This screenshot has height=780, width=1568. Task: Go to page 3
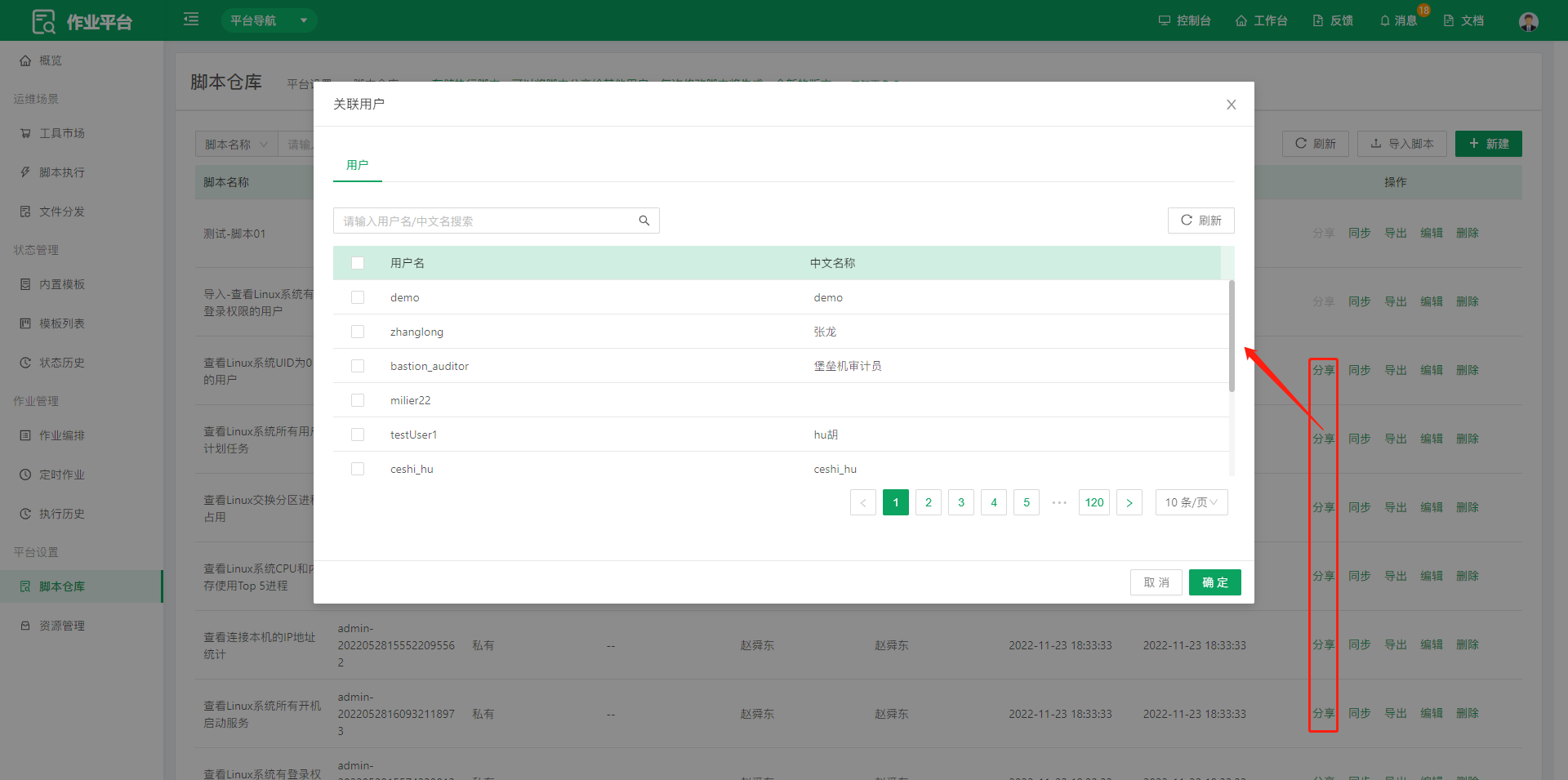961,502
